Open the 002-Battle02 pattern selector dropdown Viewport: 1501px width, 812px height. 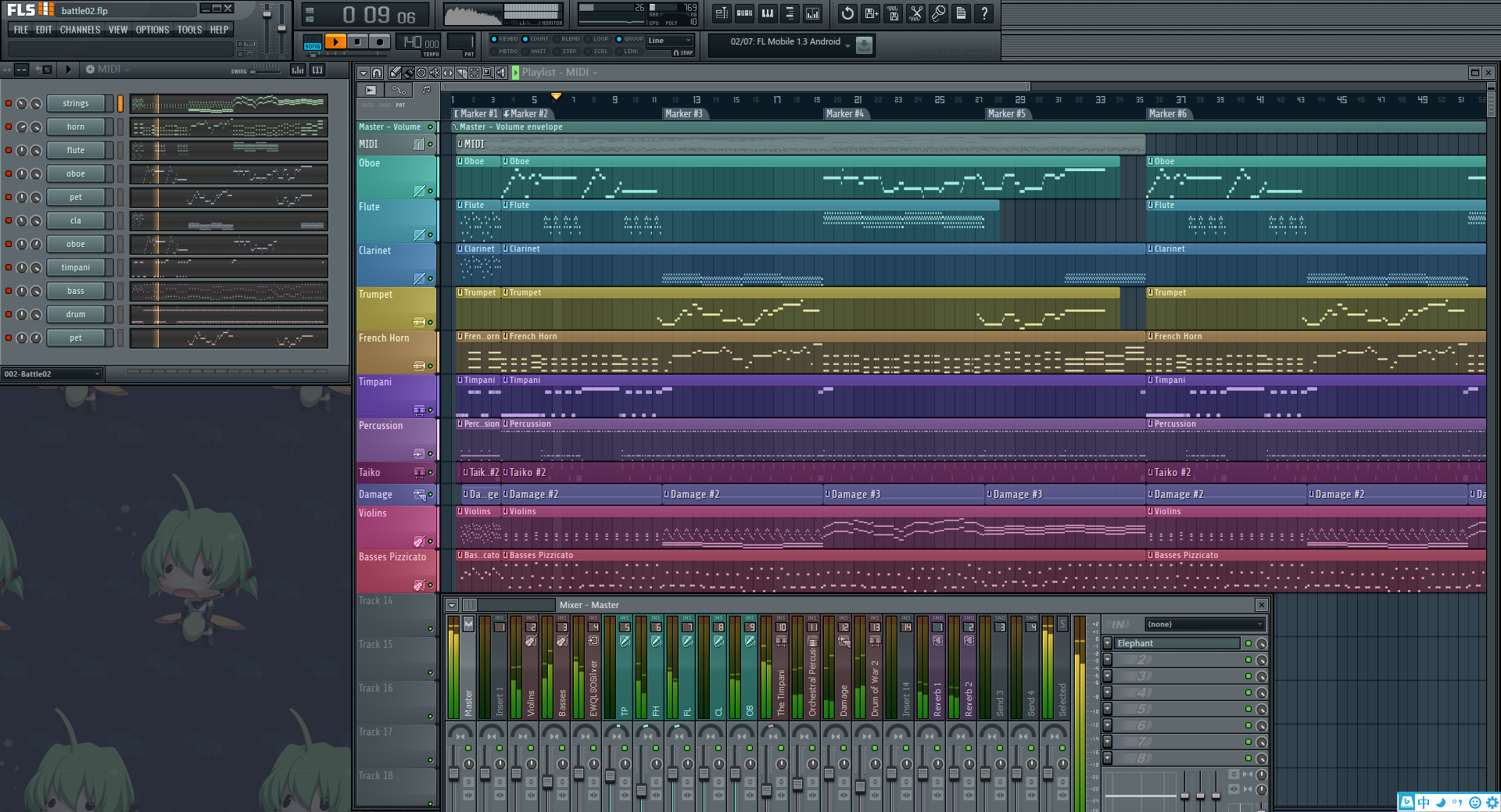tap(52, 374)
